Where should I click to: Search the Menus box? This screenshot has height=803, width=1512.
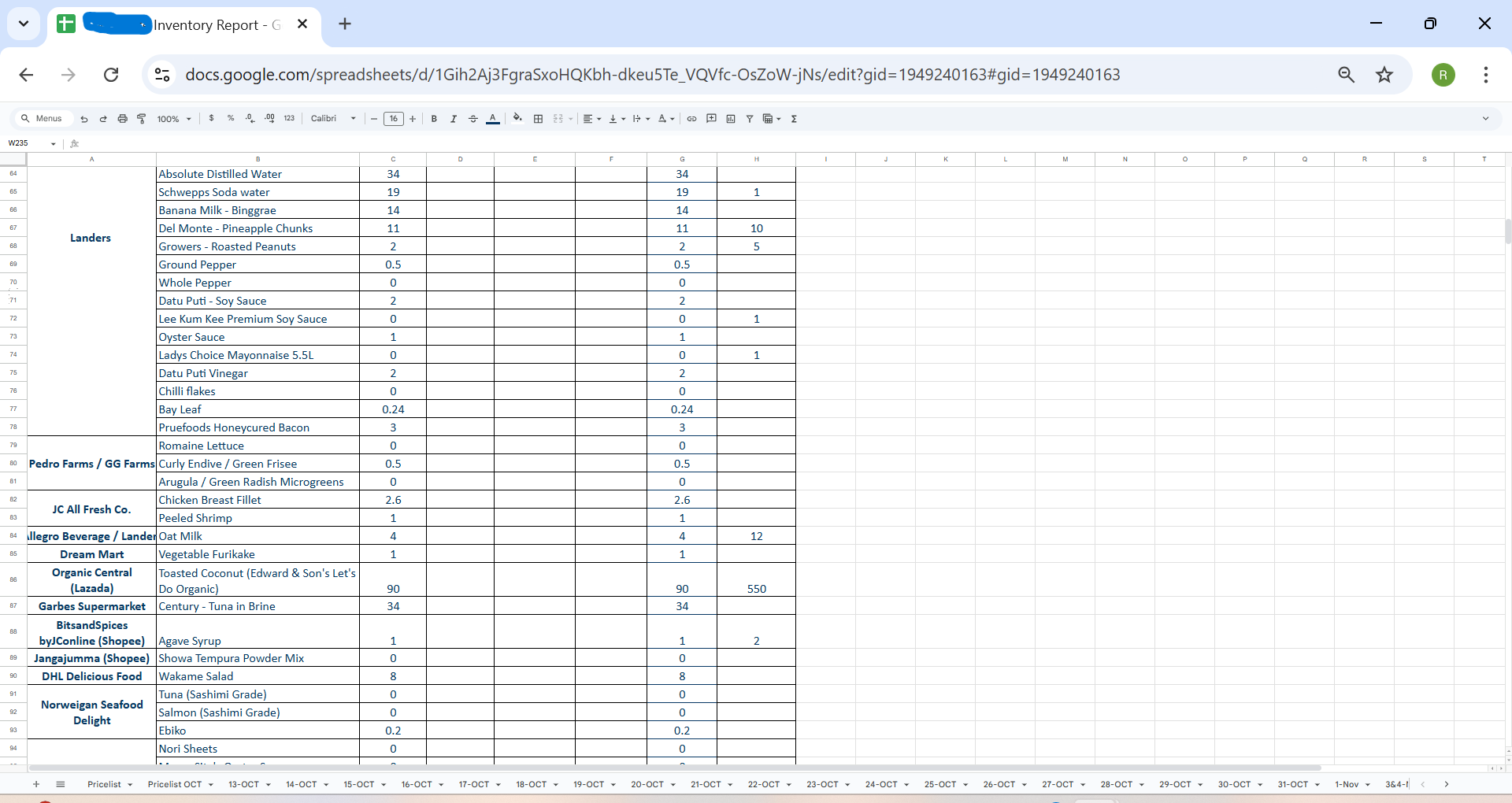43,119
